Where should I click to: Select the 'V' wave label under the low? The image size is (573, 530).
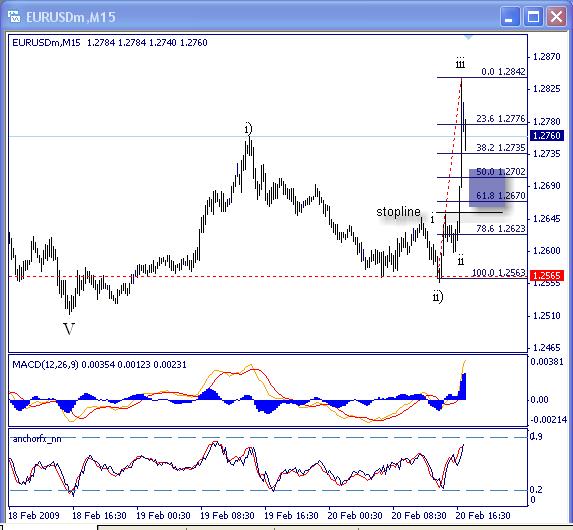69,329
